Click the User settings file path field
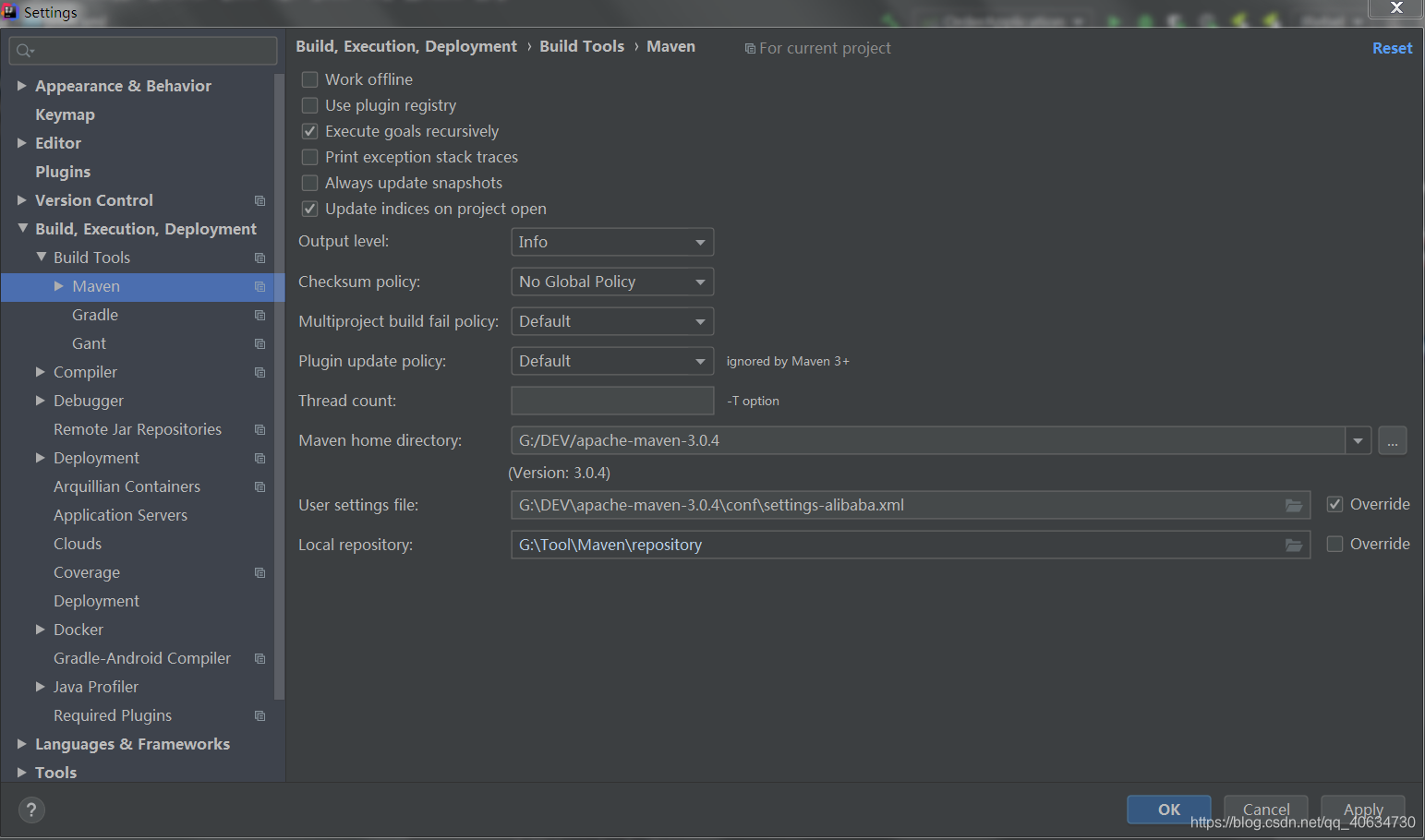This screenshot has height=840, width=1425. pyautogui.click(x=911, y=505)
